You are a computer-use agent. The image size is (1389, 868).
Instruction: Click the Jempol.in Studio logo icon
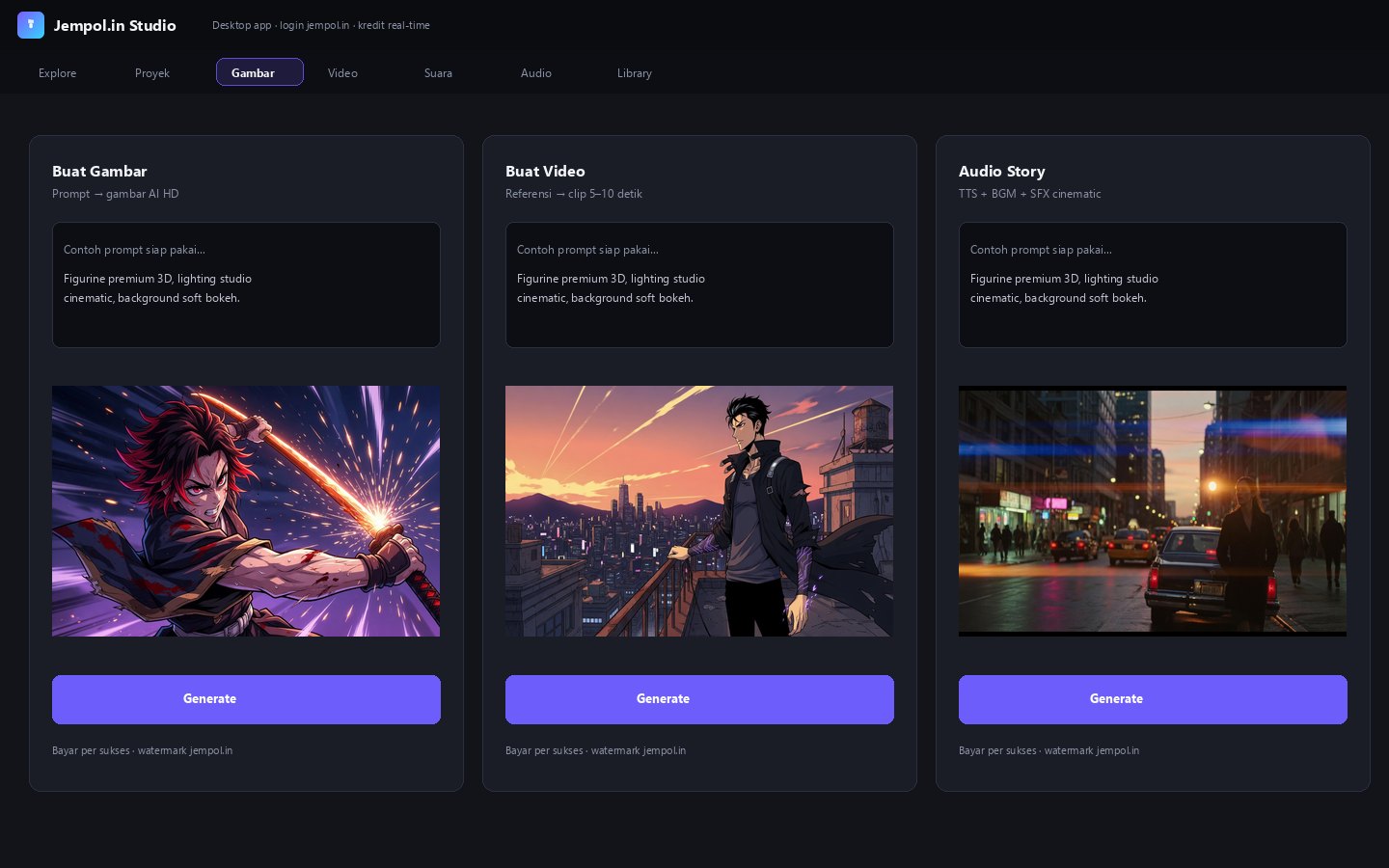coord(31,25)
